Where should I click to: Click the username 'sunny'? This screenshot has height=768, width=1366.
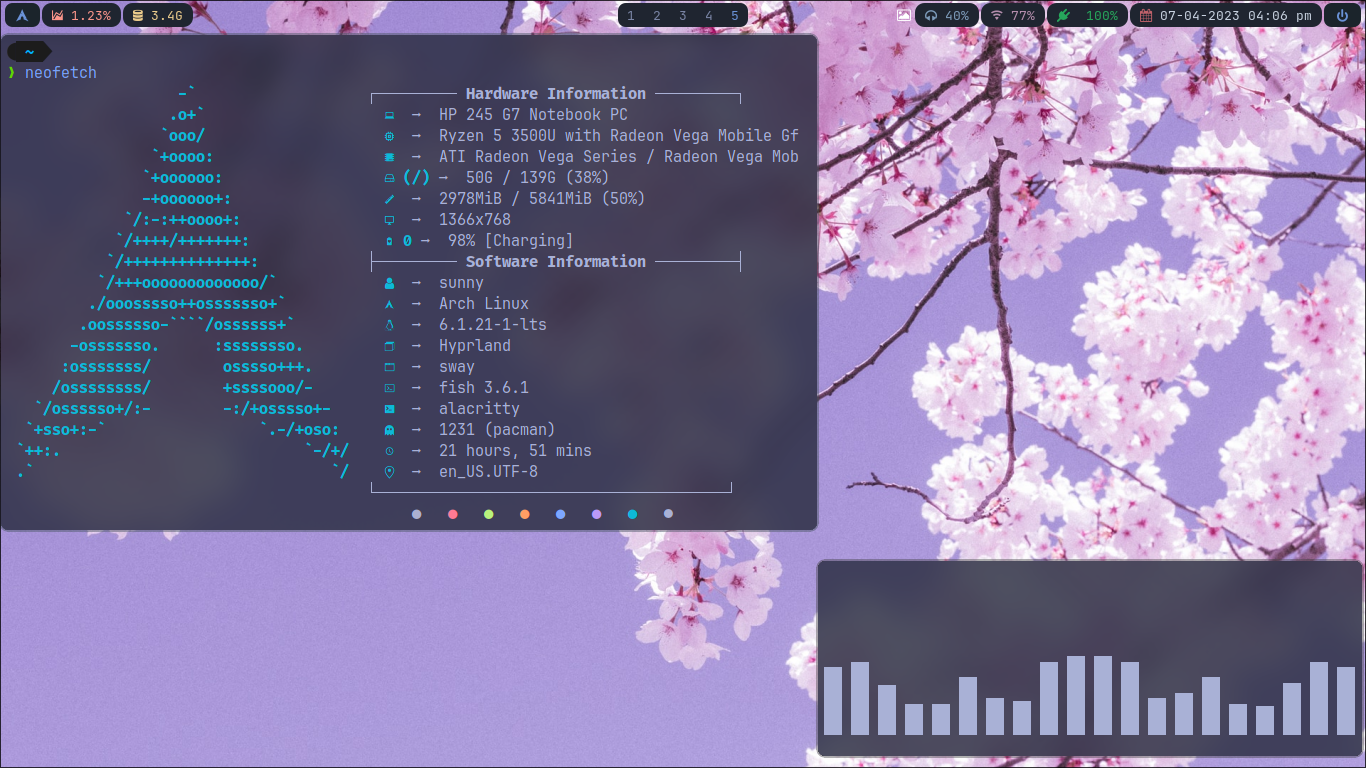pos(461,283)
